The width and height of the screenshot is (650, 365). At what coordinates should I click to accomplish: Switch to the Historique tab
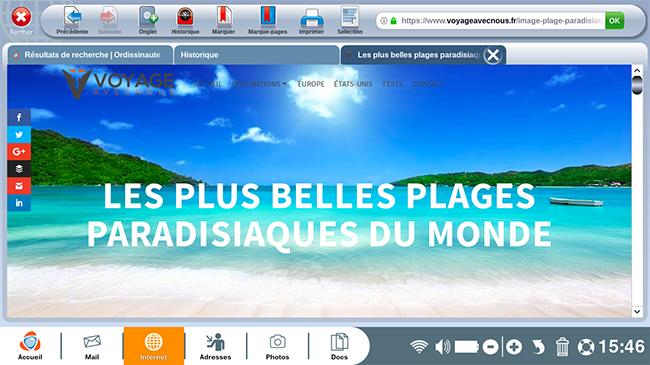click(257, 55)
